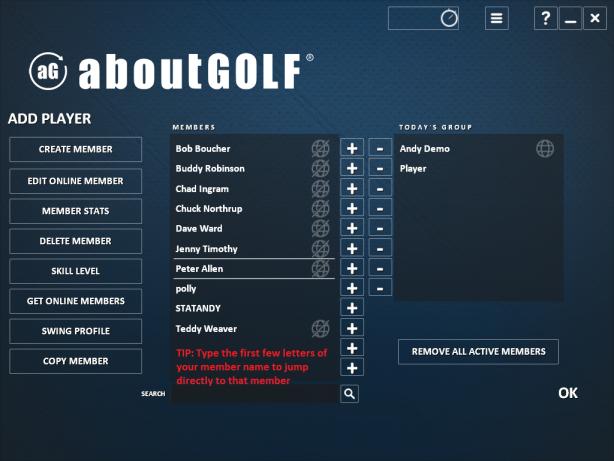Click offline globe icon for Bob Boucher

coord(320,148)
